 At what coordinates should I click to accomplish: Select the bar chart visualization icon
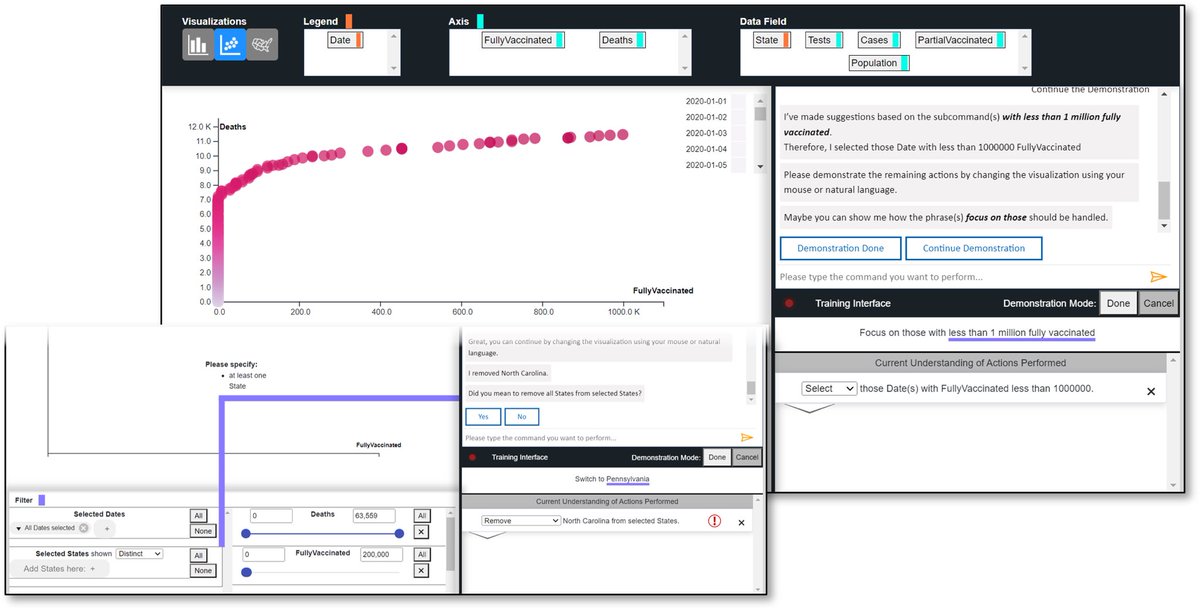[x=198, y=45]
